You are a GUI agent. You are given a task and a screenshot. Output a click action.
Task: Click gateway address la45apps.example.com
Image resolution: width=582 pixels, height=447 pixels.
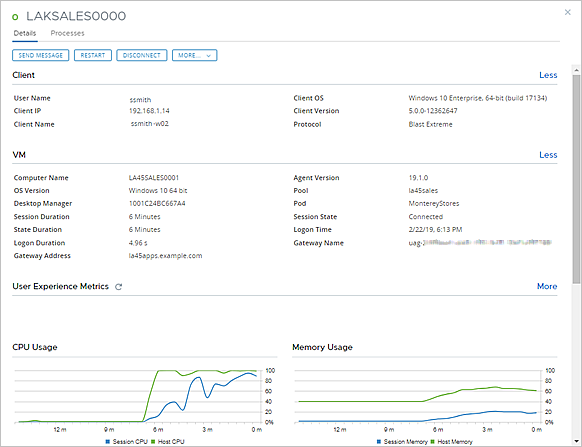point(165,256)
